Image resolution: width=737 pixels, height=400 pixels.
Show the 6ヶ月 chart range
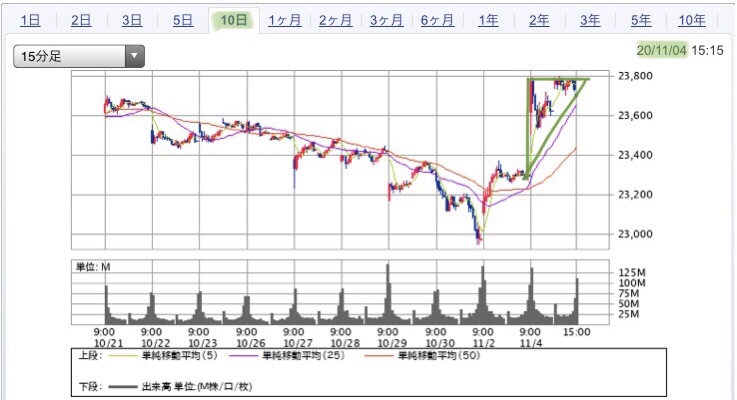click(438, 20)
